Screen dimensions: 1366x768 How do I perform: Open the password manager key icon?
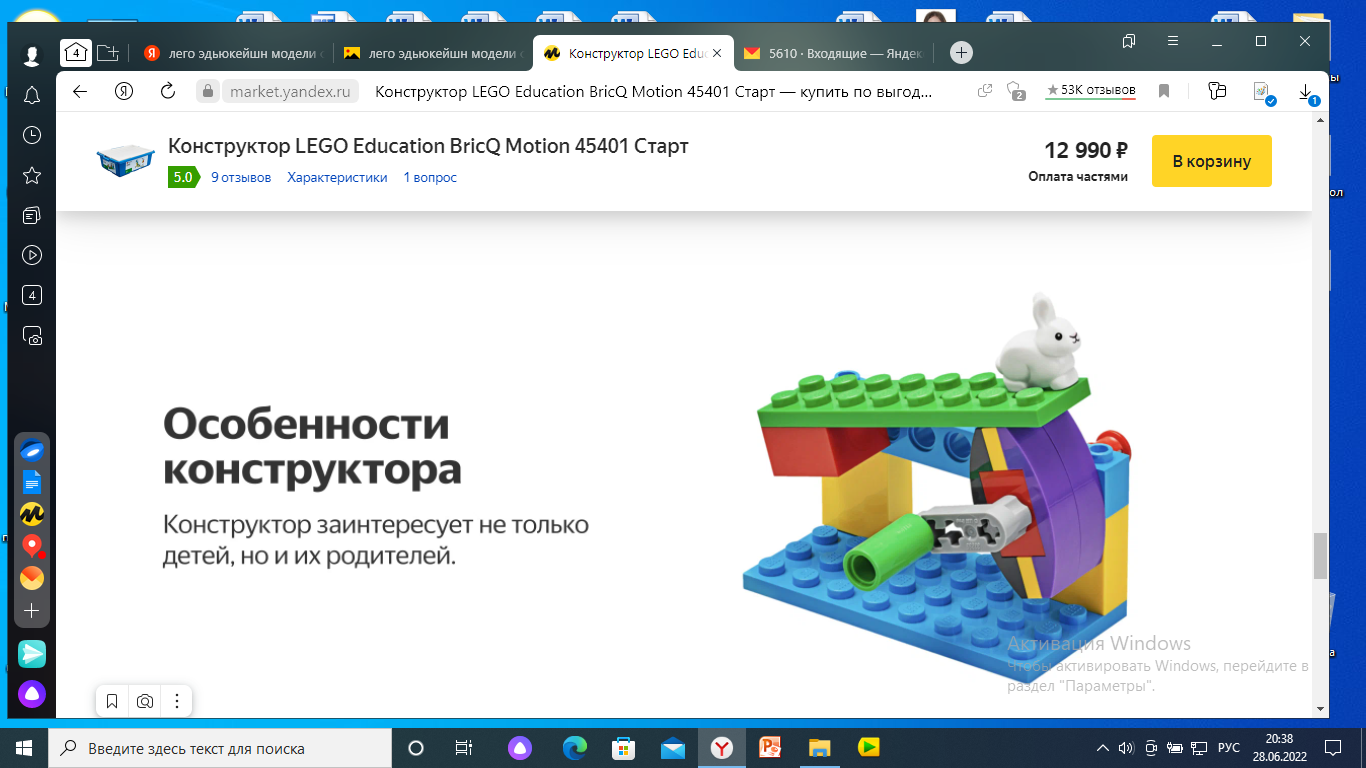[1217, 91]
